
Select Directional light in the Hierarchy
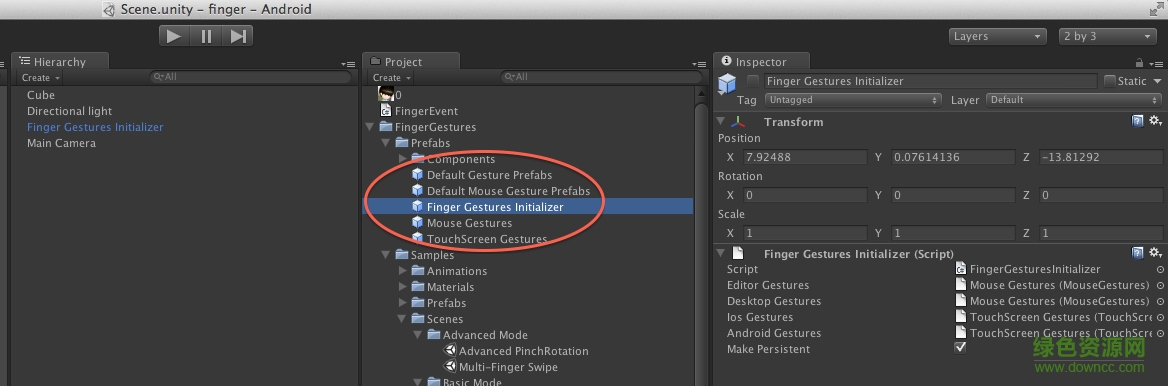coord(69,111)
